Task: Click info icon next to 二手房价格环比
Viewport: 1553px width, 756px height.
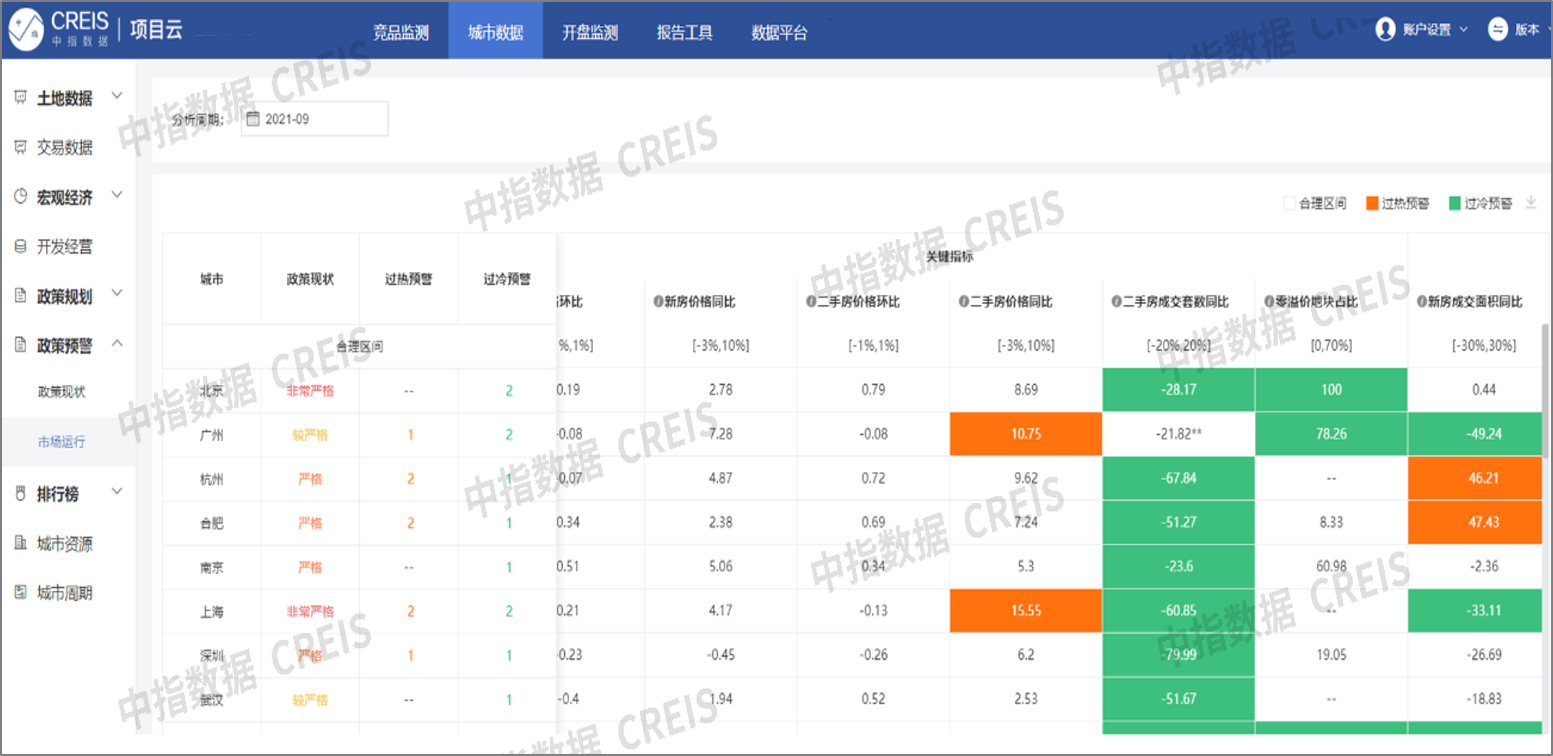Action: 812,302
